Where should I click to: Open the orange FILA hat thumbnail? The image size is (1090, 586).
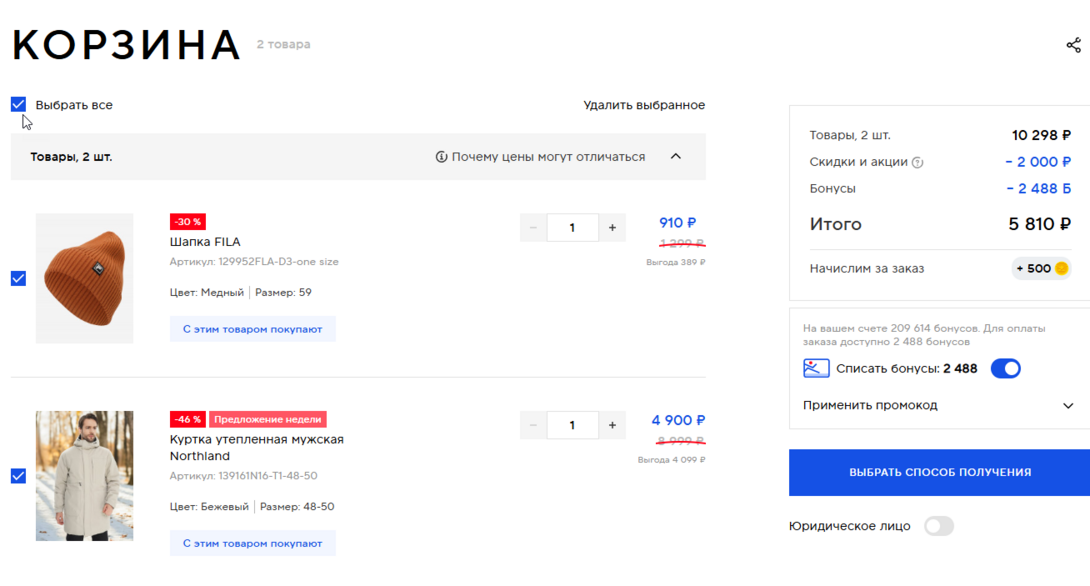(x=84, y=278)
